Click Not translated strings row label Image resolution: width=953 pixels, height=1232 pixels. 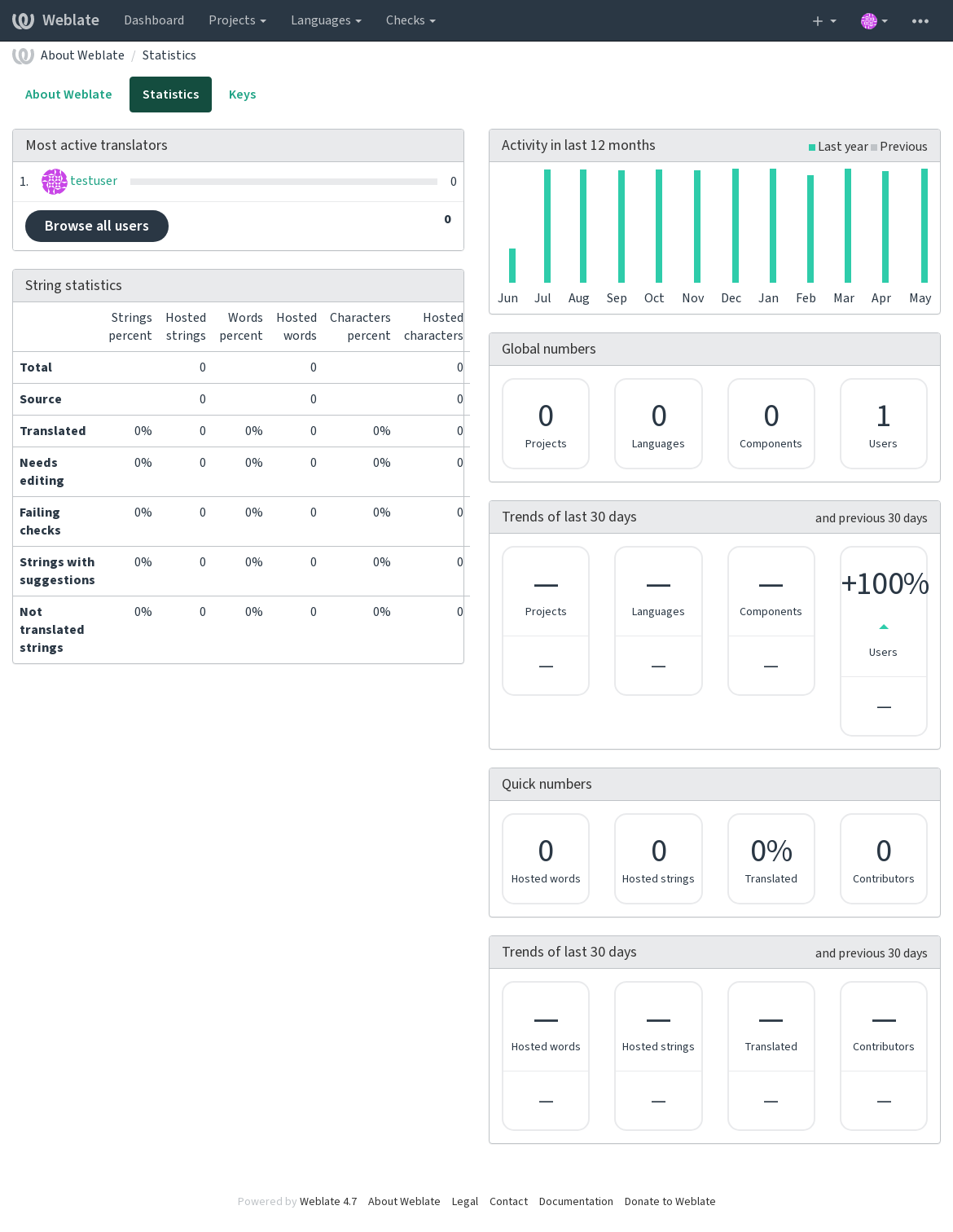click(x=52, y=630)
